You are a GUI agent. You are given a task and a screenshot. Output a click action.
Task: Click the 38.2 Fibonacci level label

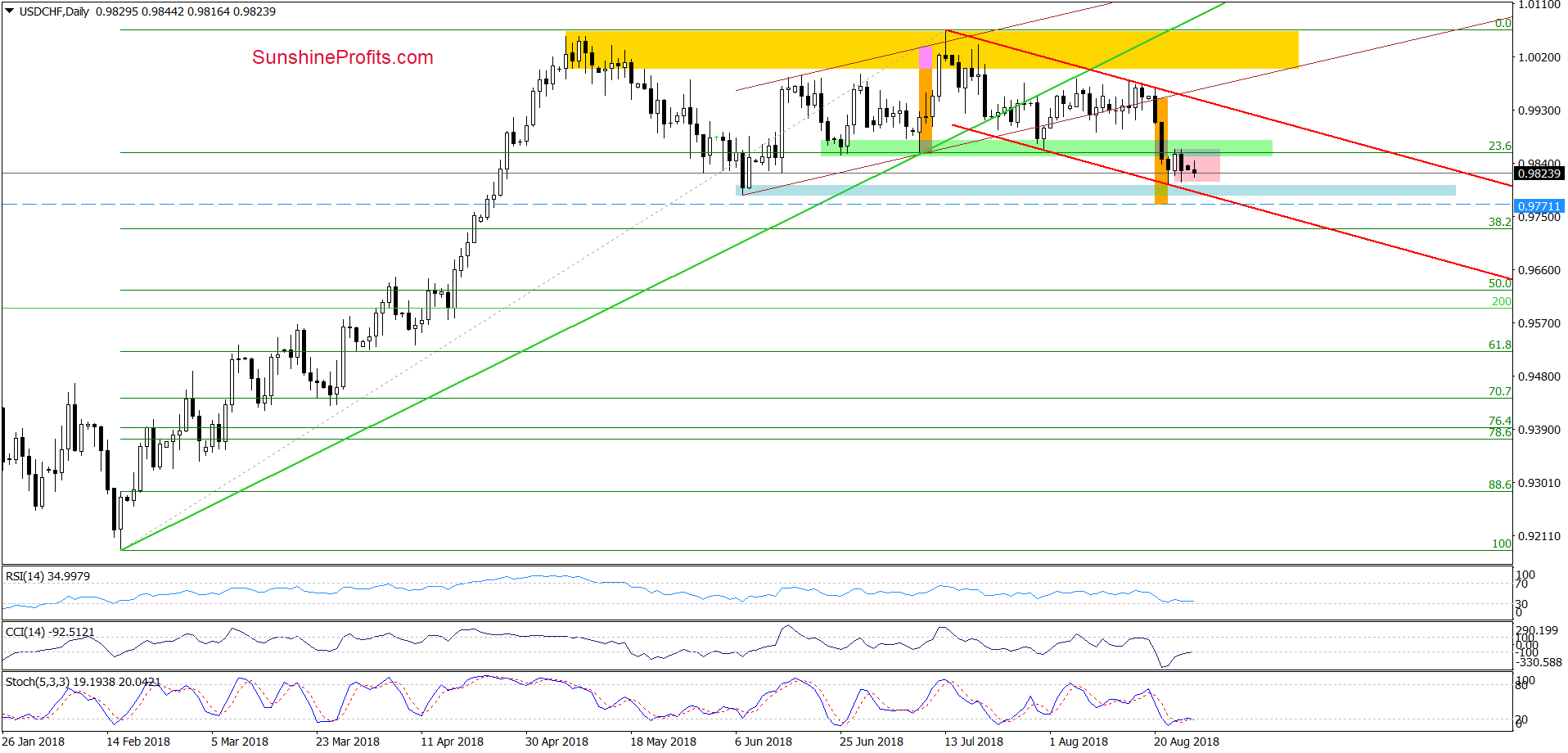tap(1499, 222)
